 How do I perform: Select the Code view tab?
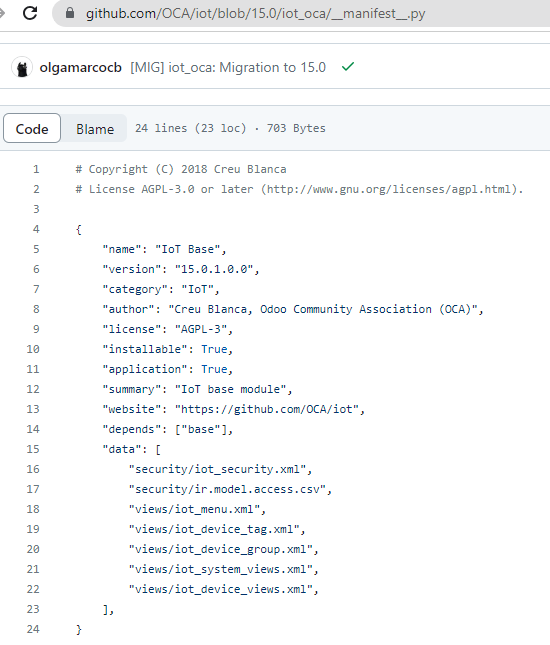click(x=32, y=129)
